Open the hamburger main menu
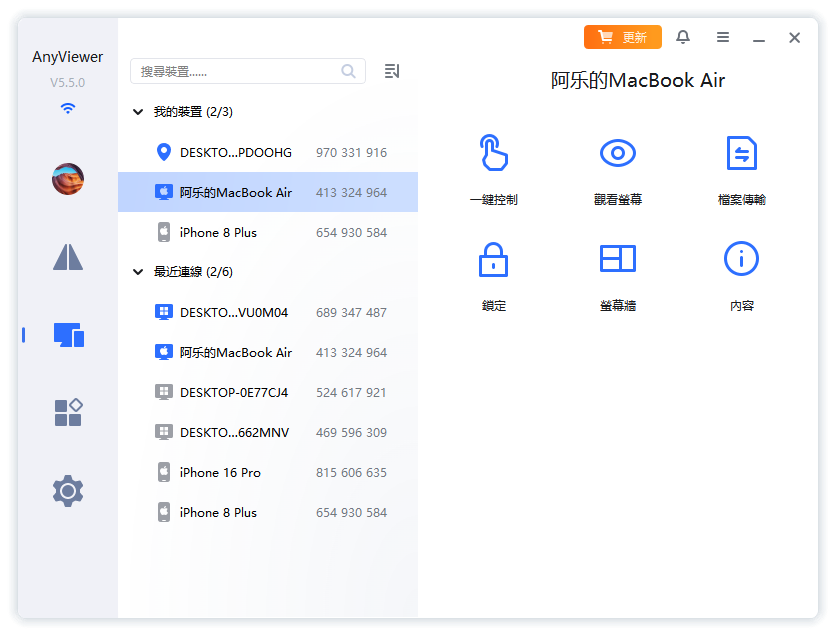 [x=723, y=37]
